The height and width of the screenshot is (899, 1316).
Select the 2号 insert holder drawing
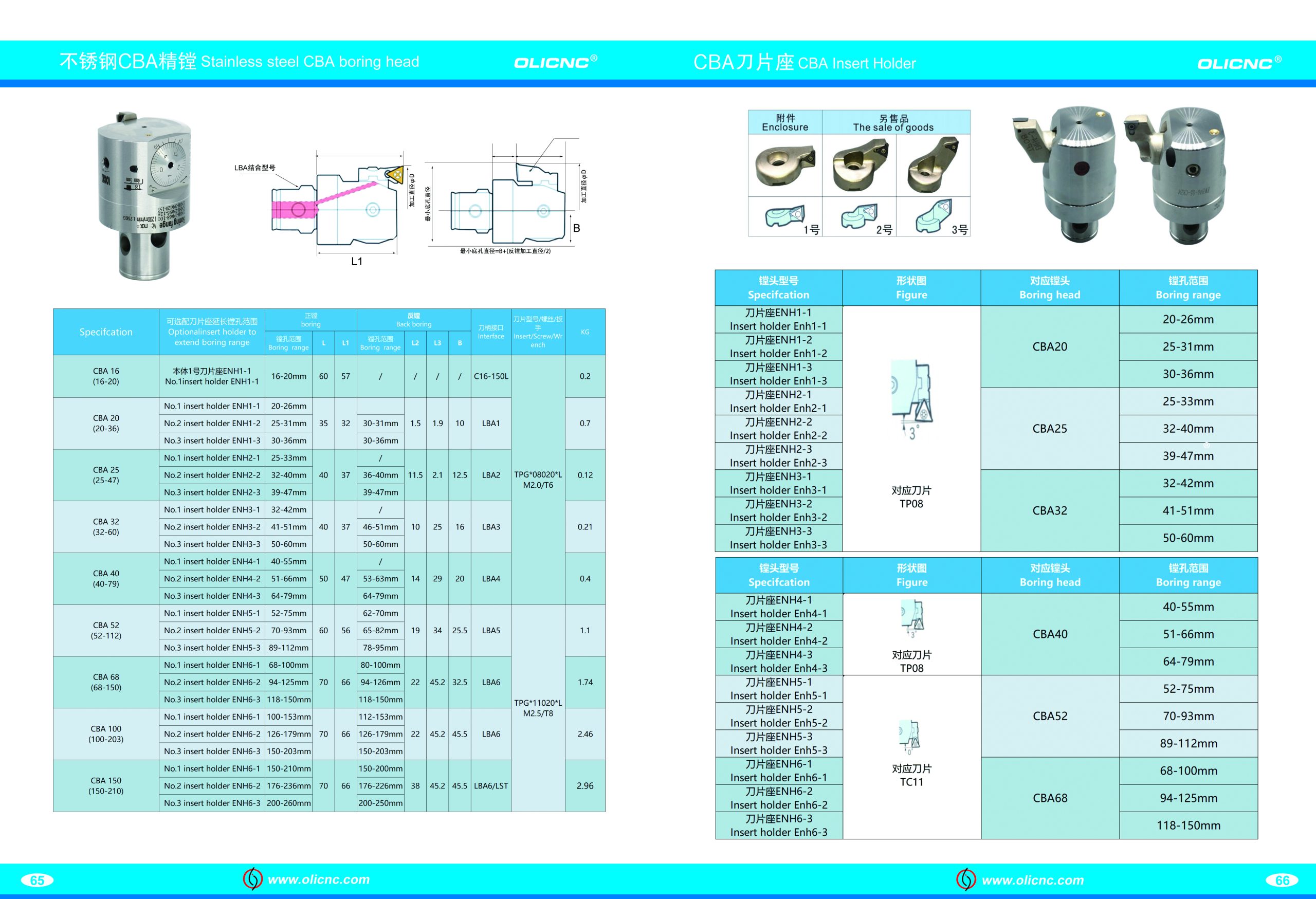coord(859,216)
